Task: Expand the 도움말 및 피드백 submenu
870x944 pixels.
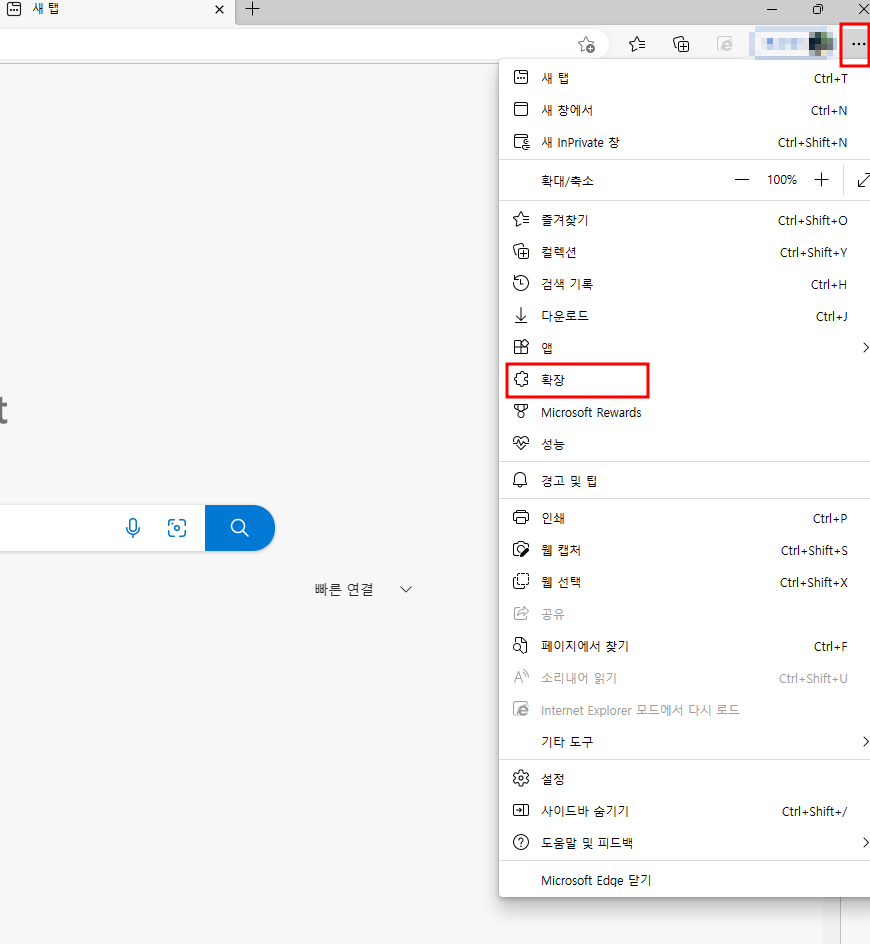Action: point(685,843)
